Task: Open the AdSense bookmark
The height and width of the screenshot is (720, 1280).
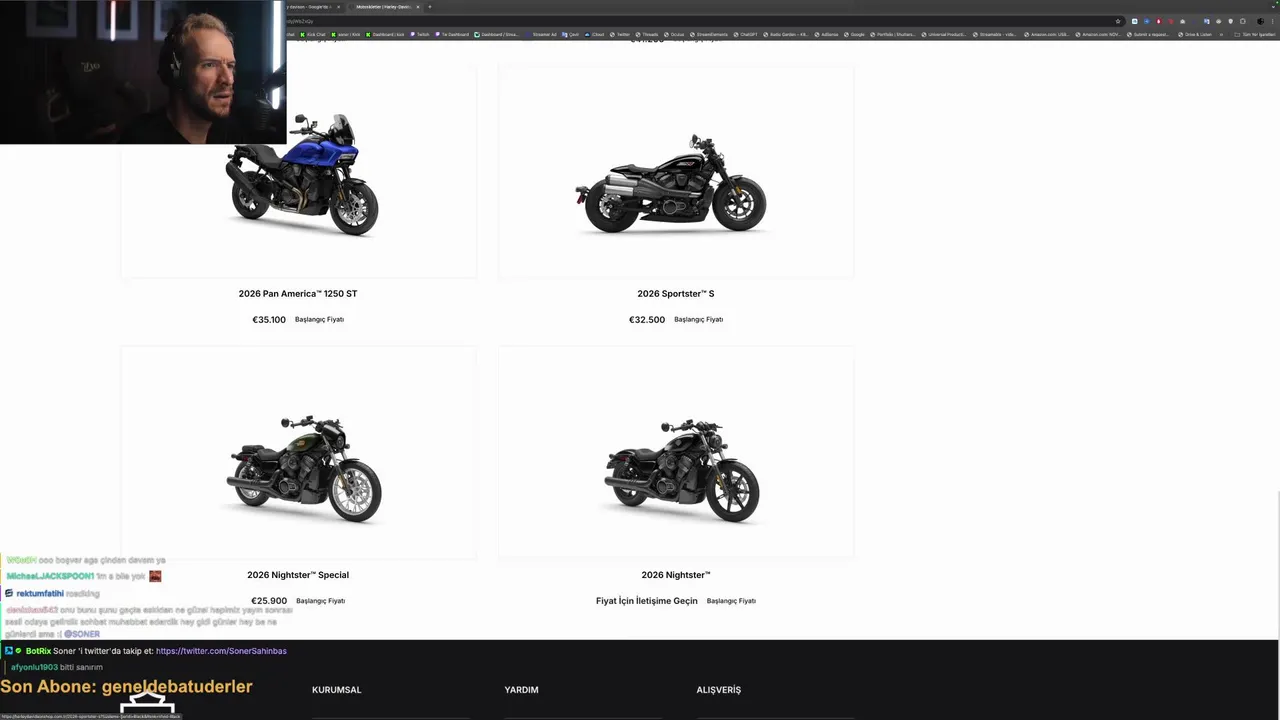Action: point(826,34)
